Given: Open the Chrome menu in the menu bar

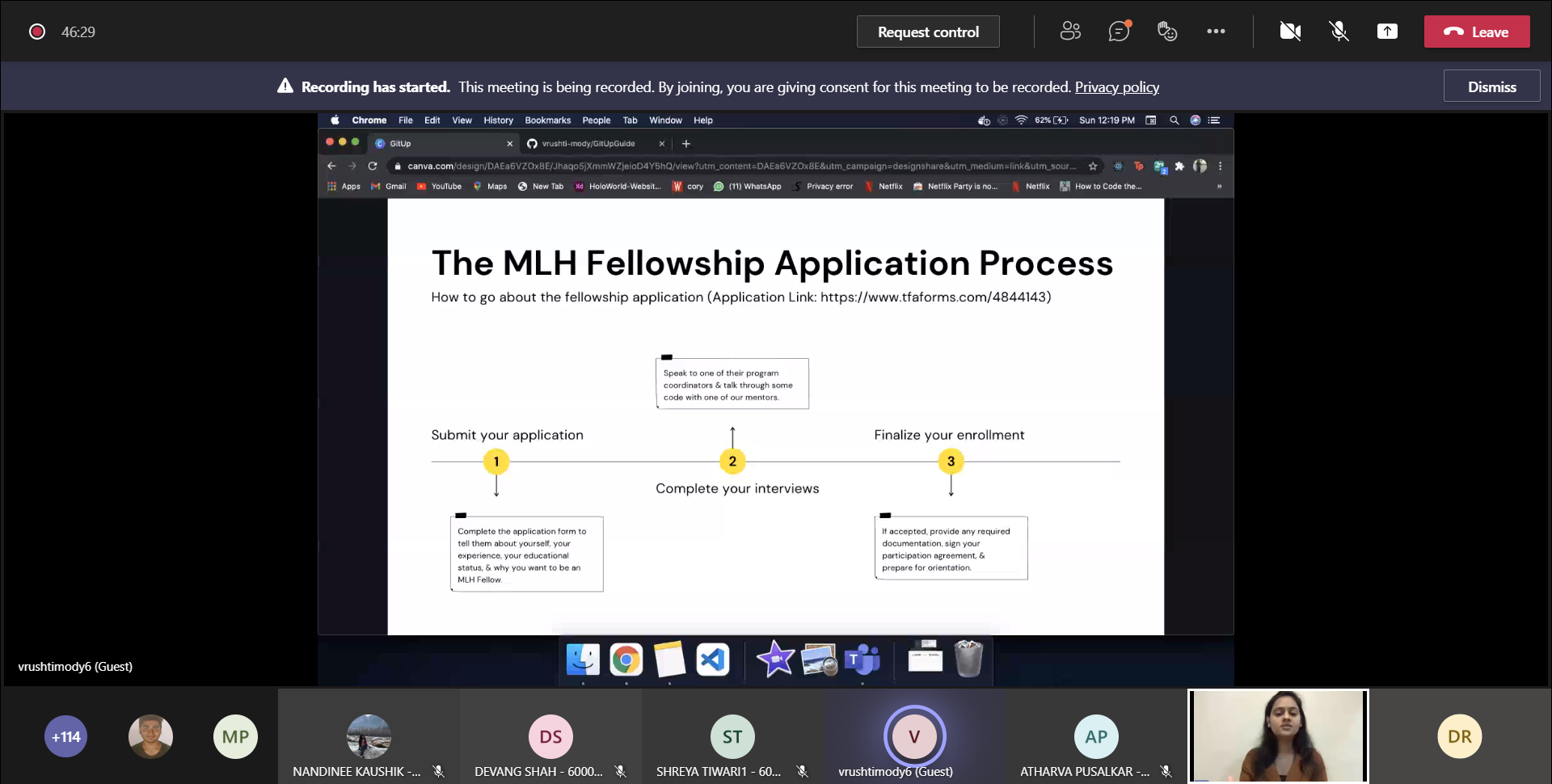Looking at the screenshot, I should coord(369,120).
